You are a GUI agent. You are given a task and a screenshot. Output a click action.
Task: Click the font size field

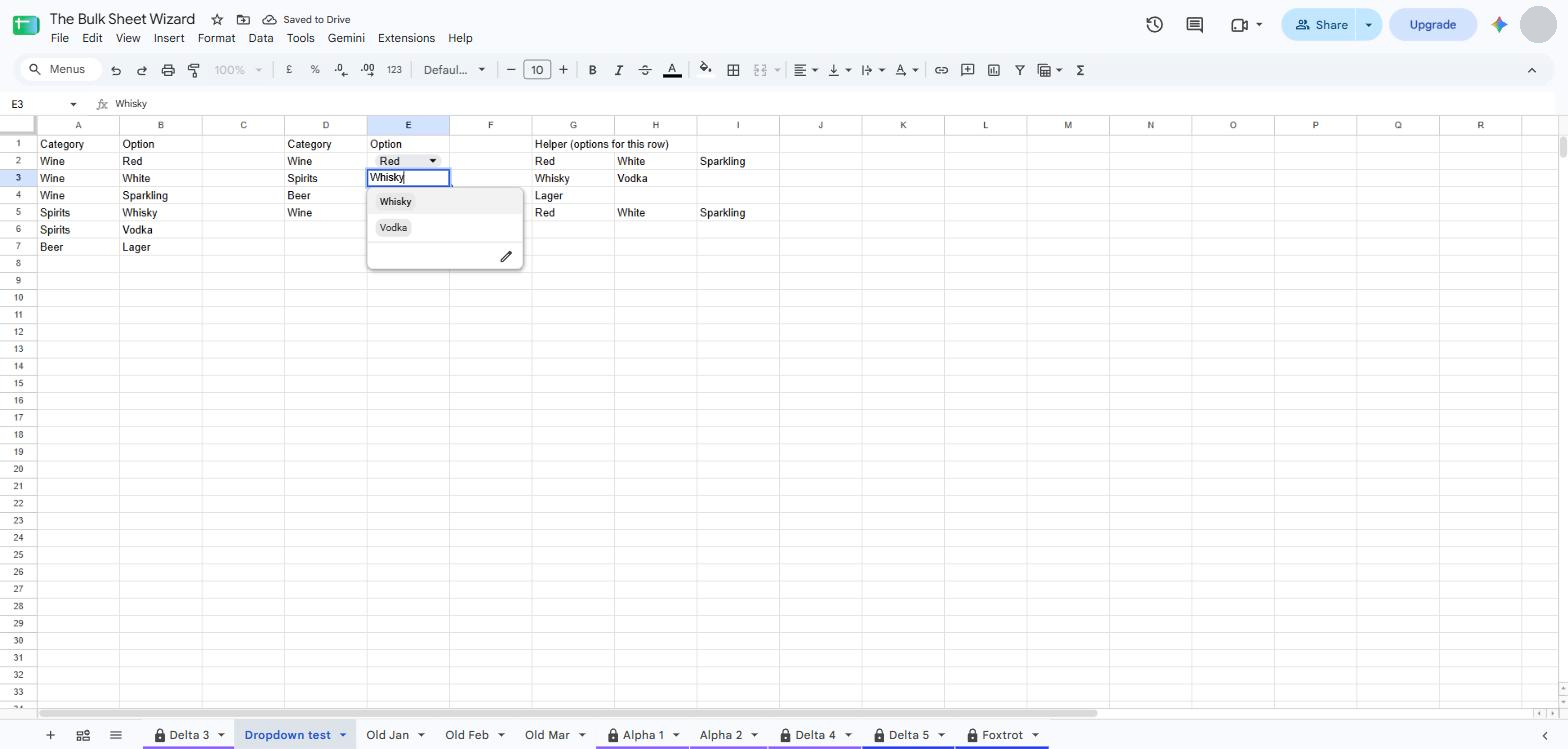point(537,70)
